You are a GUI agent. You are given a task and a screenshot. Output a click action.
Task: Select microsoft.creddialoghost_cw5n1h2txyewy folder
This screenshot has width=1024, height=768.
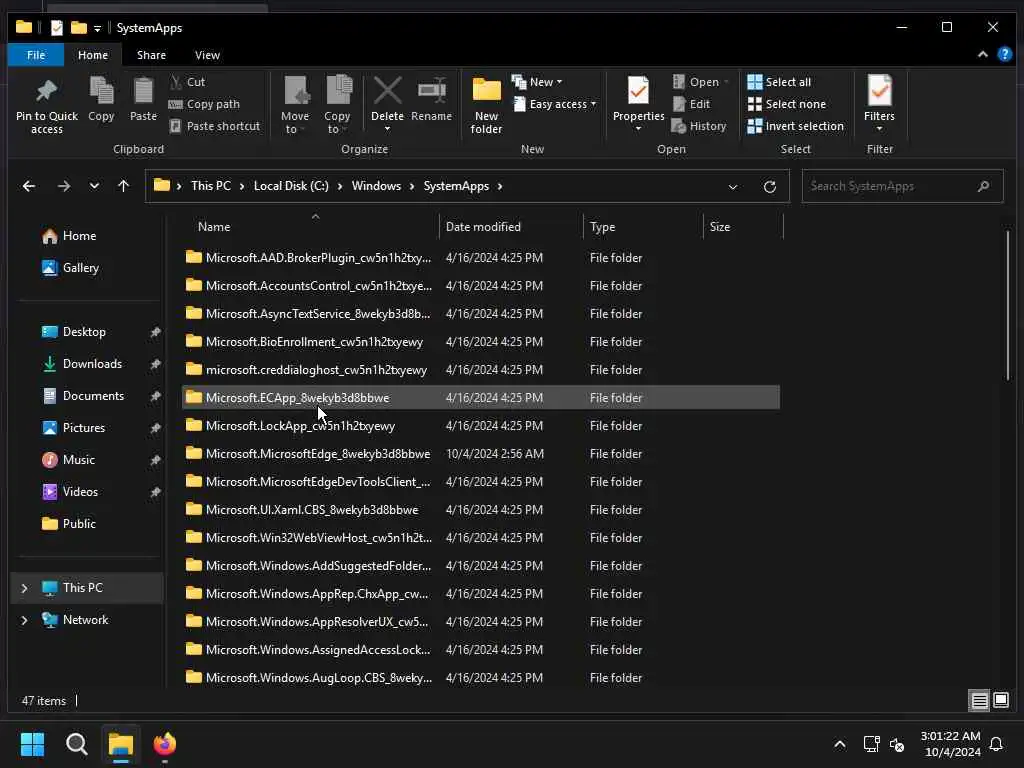[x=481, y=370]
